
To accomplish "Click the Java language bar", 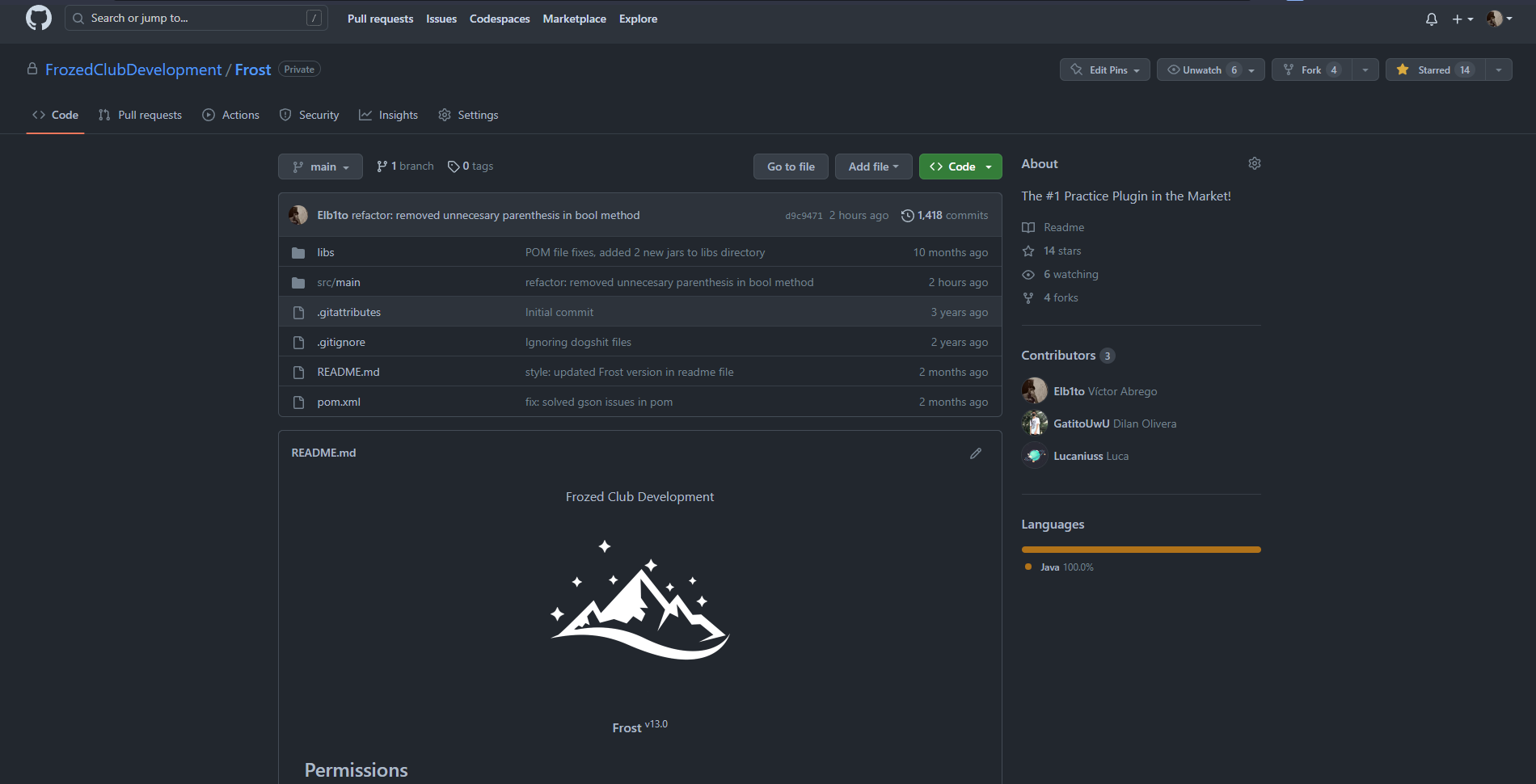I will click(1140, 550).
